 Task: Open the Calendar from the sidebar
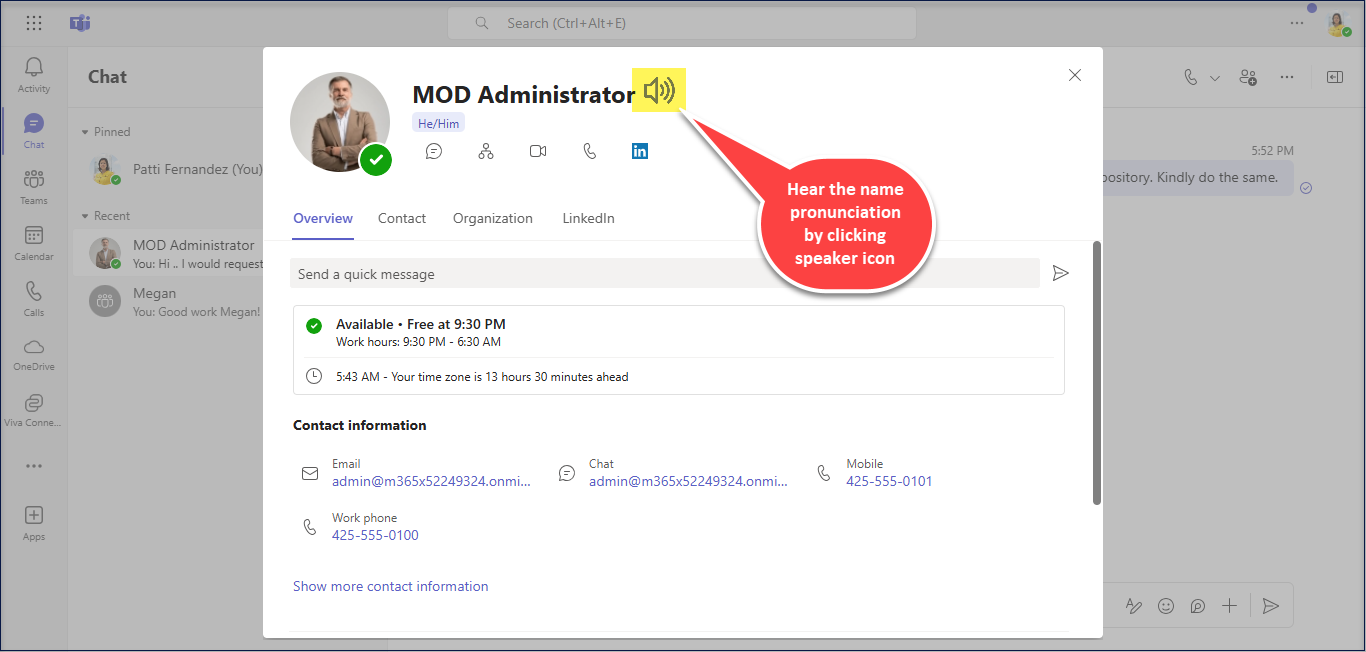click(33, 240)
